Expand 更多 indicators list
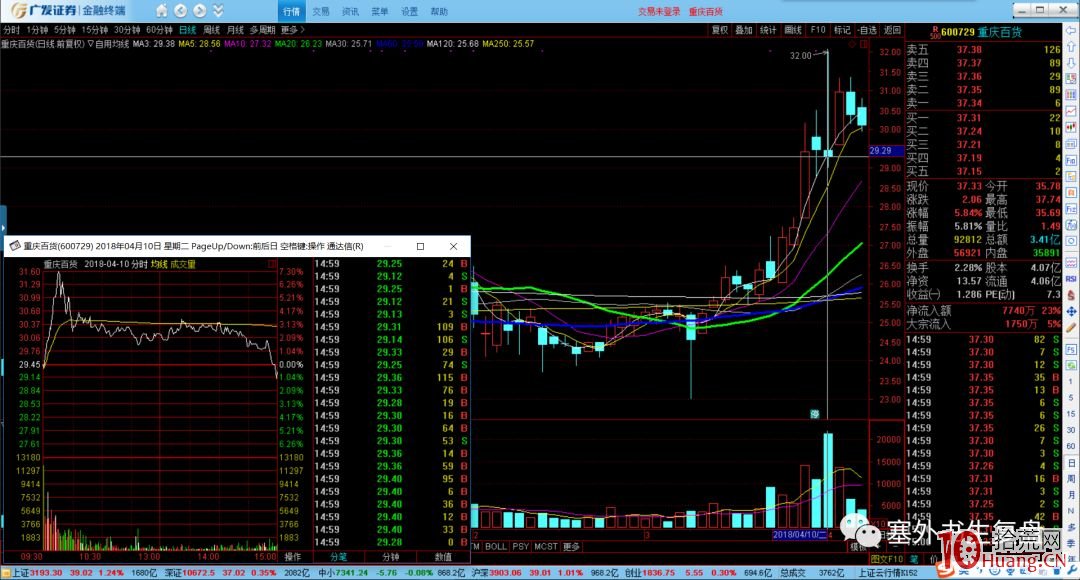 pos(572,546)
